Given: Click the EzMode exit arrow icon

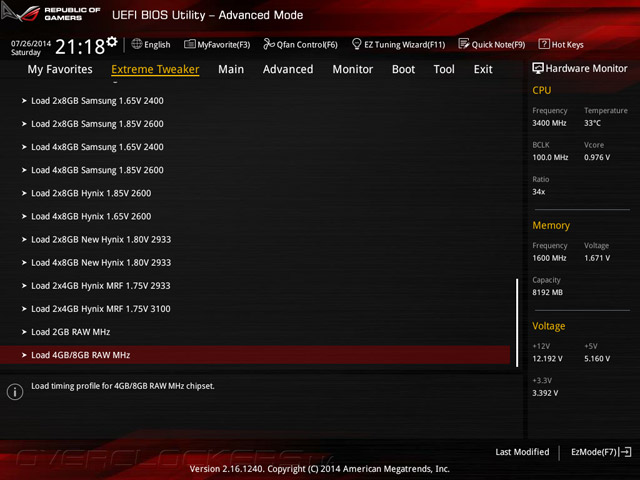Looking at the screenshot, I should point(625,452).
